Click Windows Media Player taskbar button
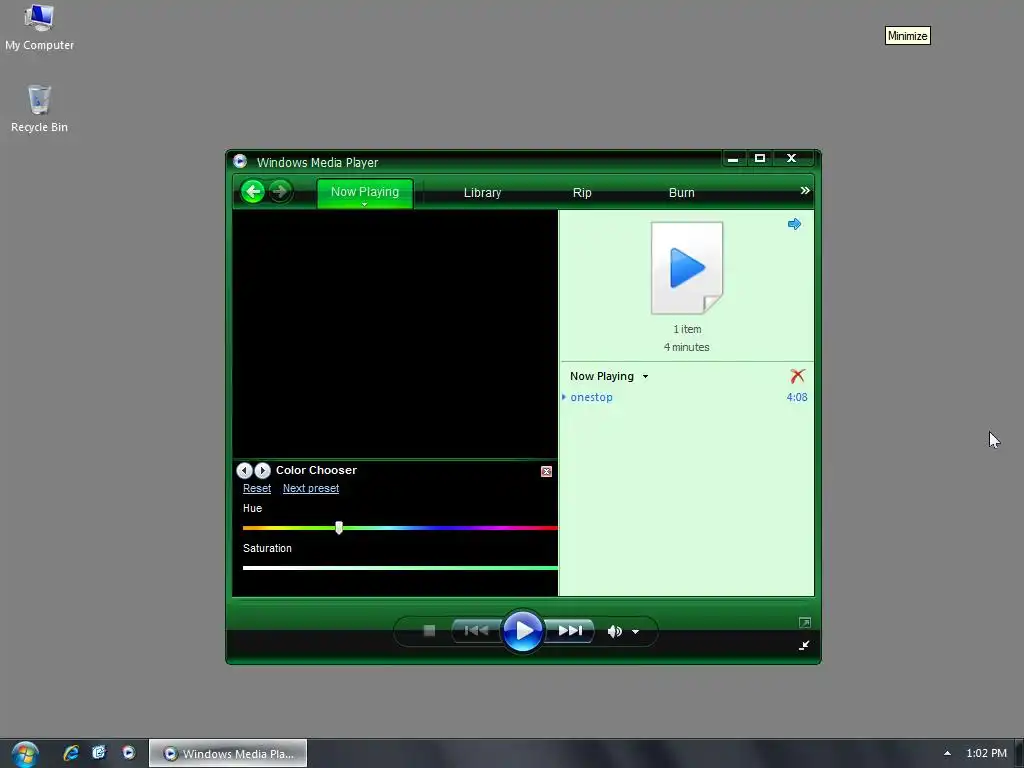Viewport: 1024px width, 768px height. pos(228,754)
